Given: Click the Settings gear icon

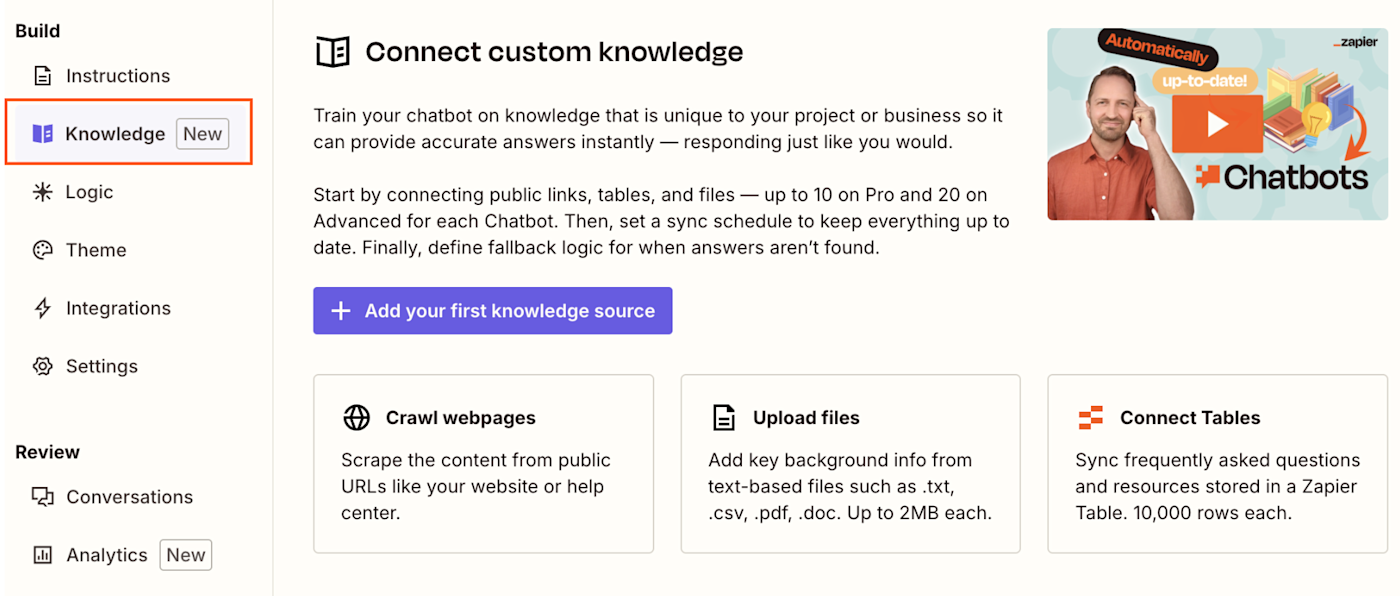Looking at the screenshot, I should [42, 366].
